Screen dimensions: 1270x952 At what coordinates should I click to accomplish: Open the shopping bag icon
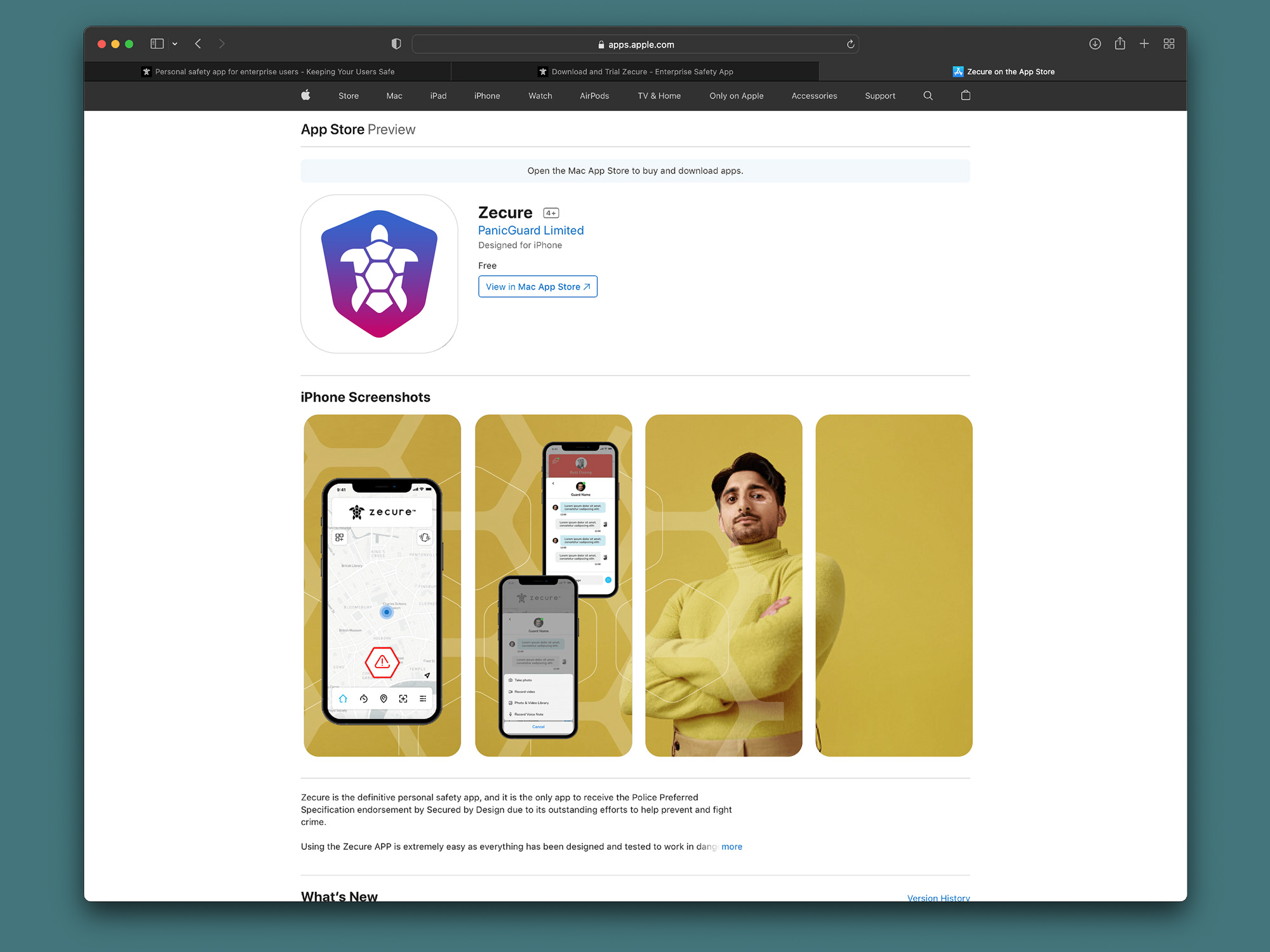(966, 95)
